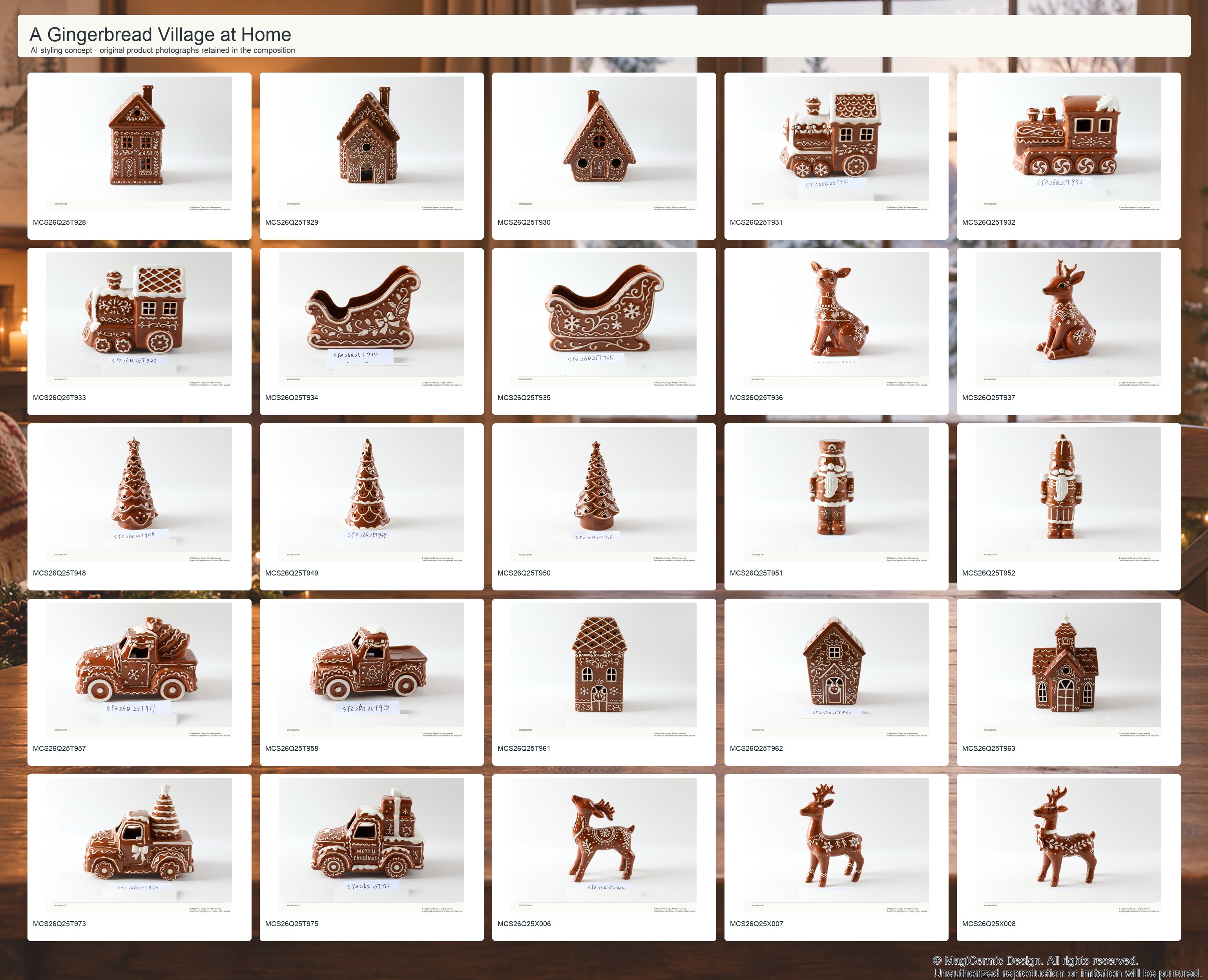Click the MCS26Q25T952 nutcracker photo
This screenshot has width=1208, height=980.
1069,495
